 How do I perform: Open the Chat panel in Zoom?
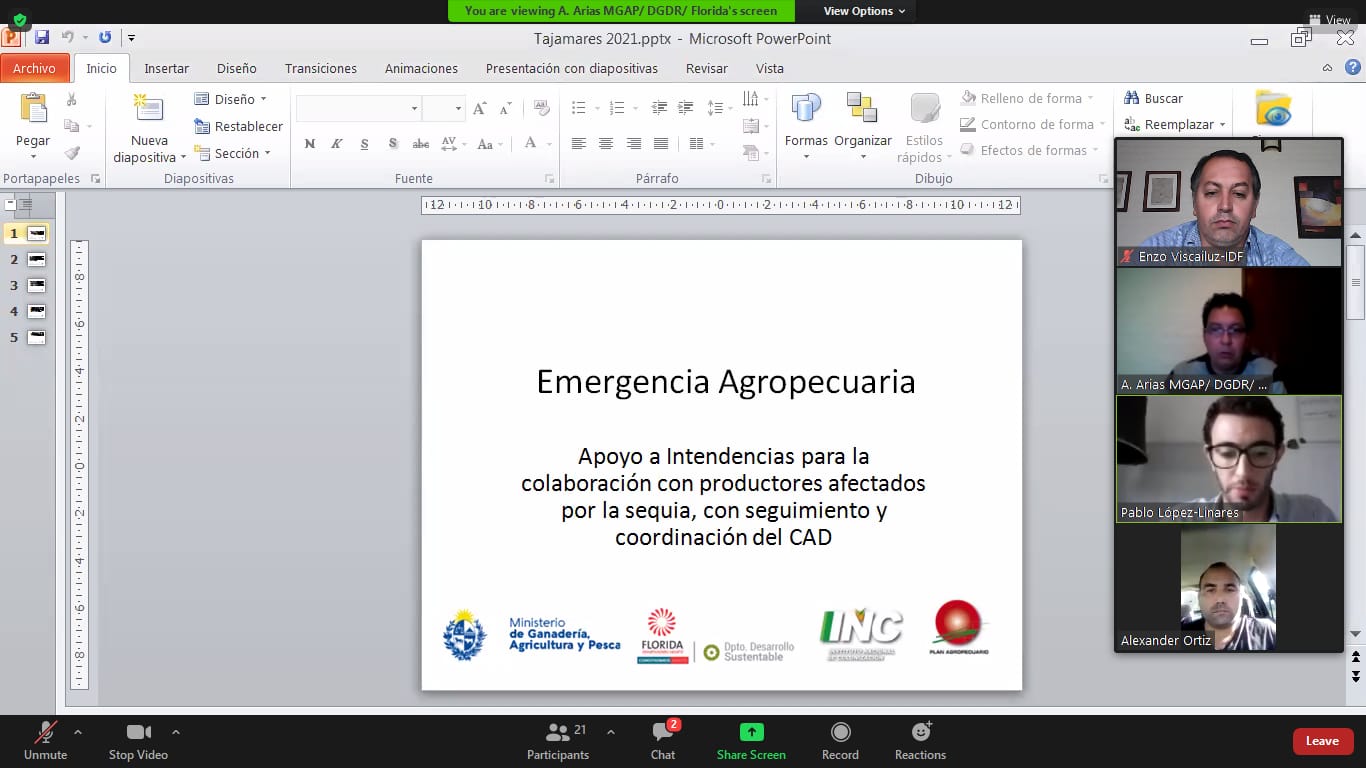click(662, 740)
